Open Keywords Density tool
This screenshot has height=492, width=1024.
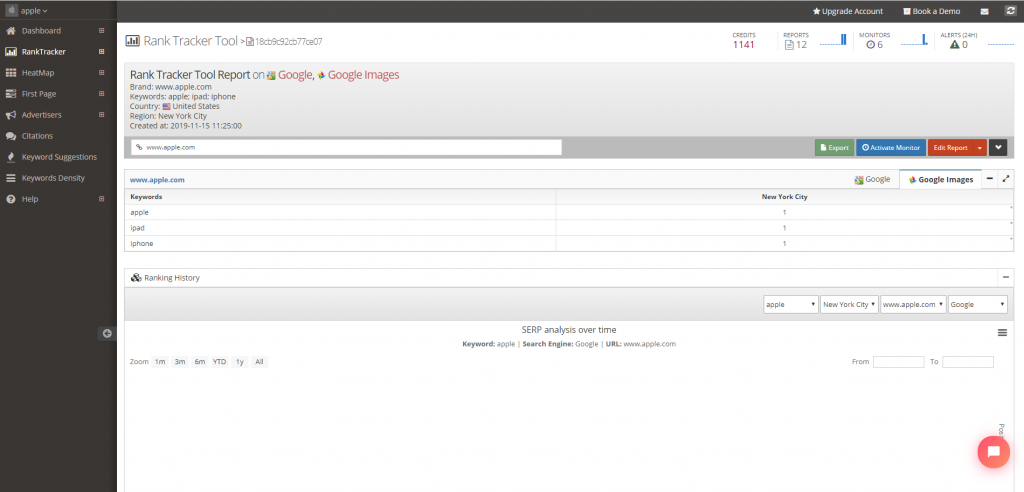[x=53, y=178]
